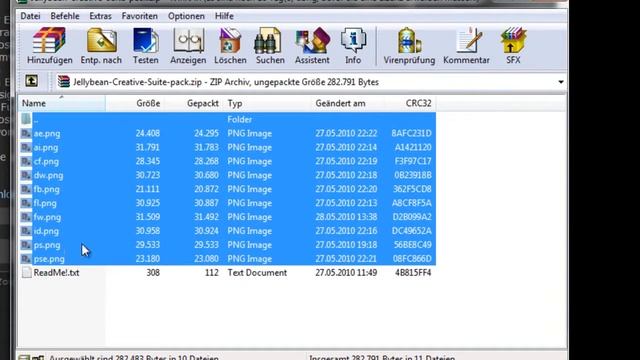The width and height of the screenshot is (640, 360).
Task: Open the Favoriten menu
Action: pos(140,16)
